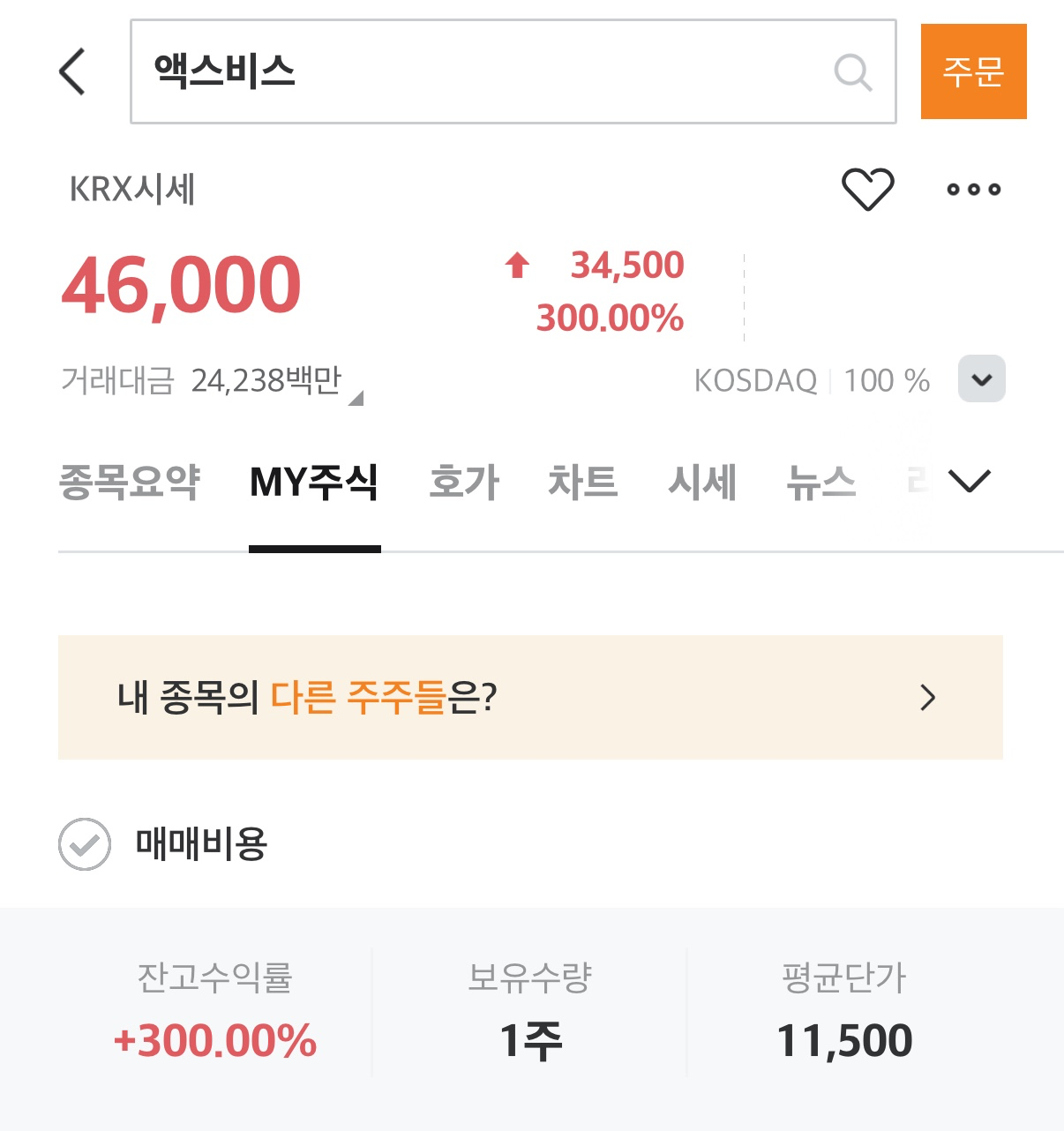Viewport: 1064px width, 1131px height.
Task: Click the search magnifier icon
Action: (x=852, y=72)
